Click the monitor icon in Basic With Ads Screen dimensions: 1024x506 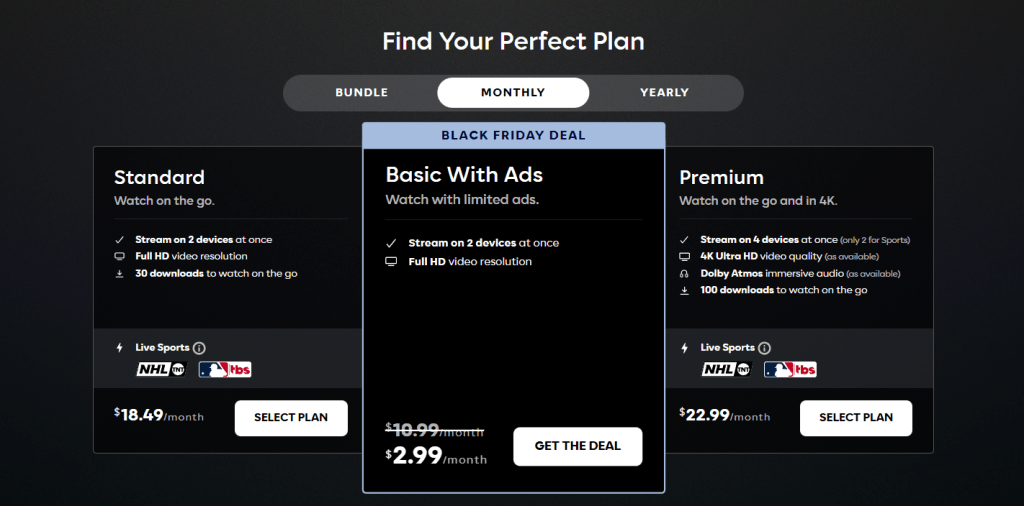click(391, 262)
